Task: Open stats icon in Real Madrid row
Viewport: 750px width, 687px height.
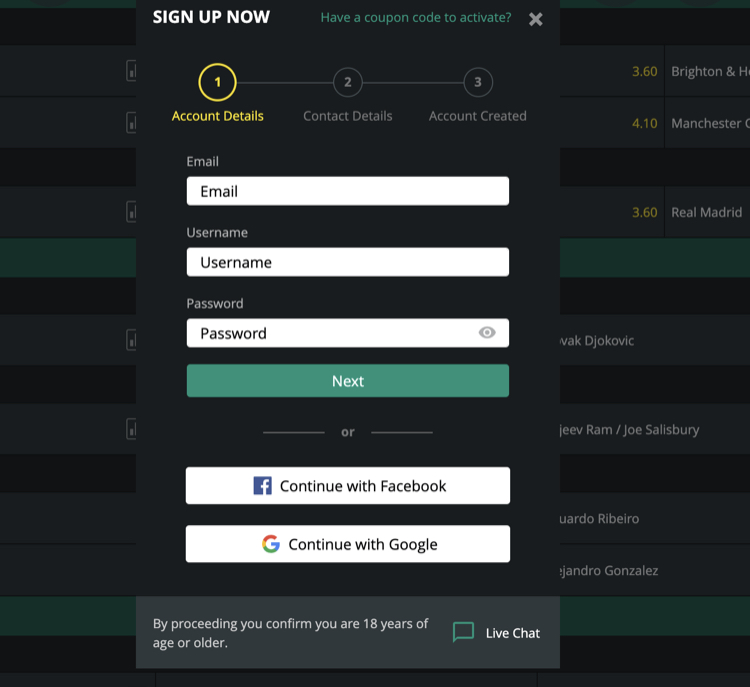Action: 131,212
